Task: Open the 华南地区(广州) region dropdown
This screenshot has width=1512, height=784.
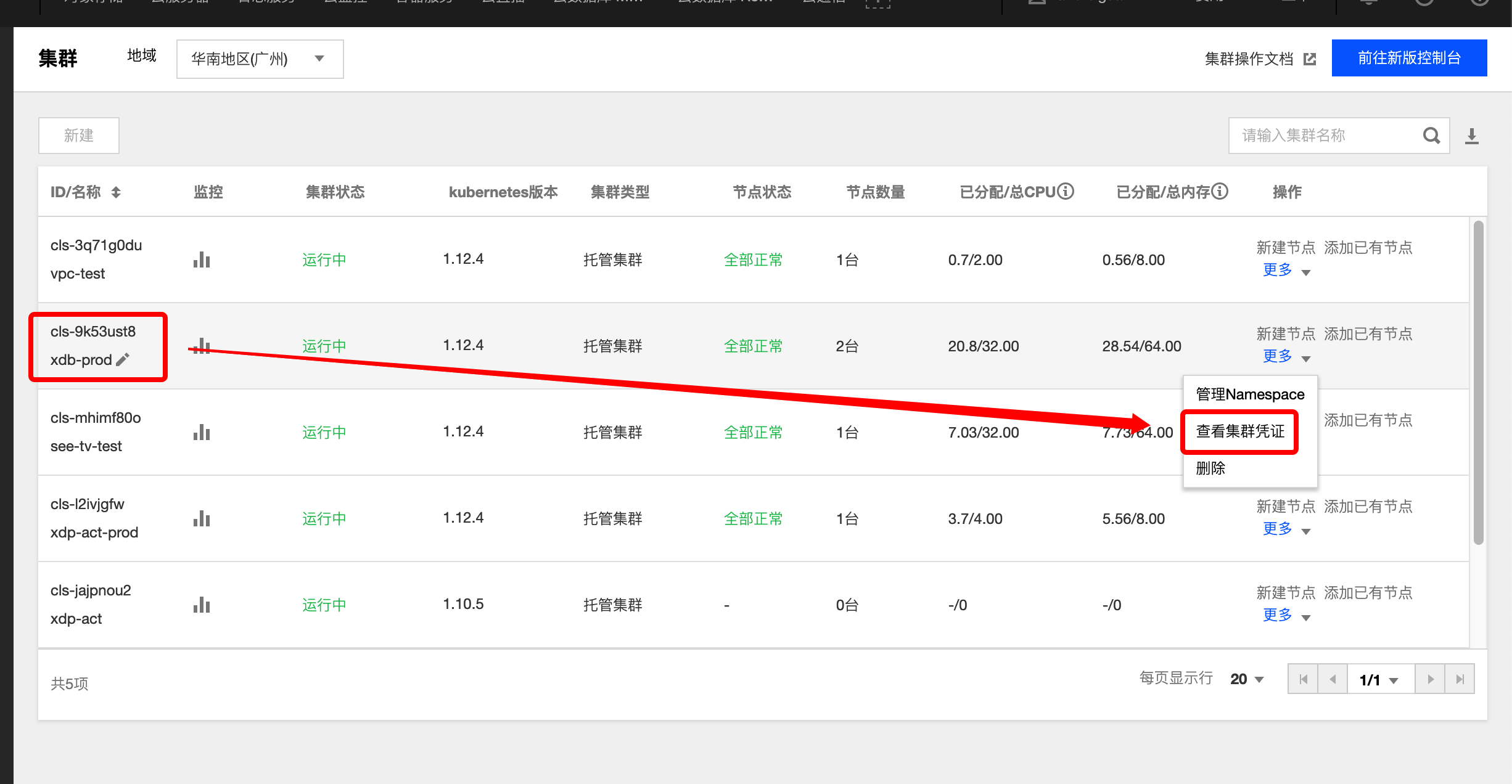Action: coord(260,59)
